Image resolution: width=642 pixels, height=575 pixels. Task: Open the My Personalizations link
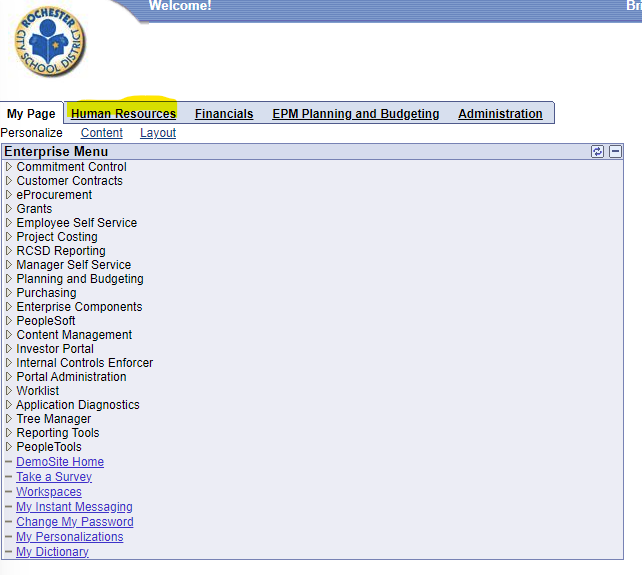pos(70,537)
